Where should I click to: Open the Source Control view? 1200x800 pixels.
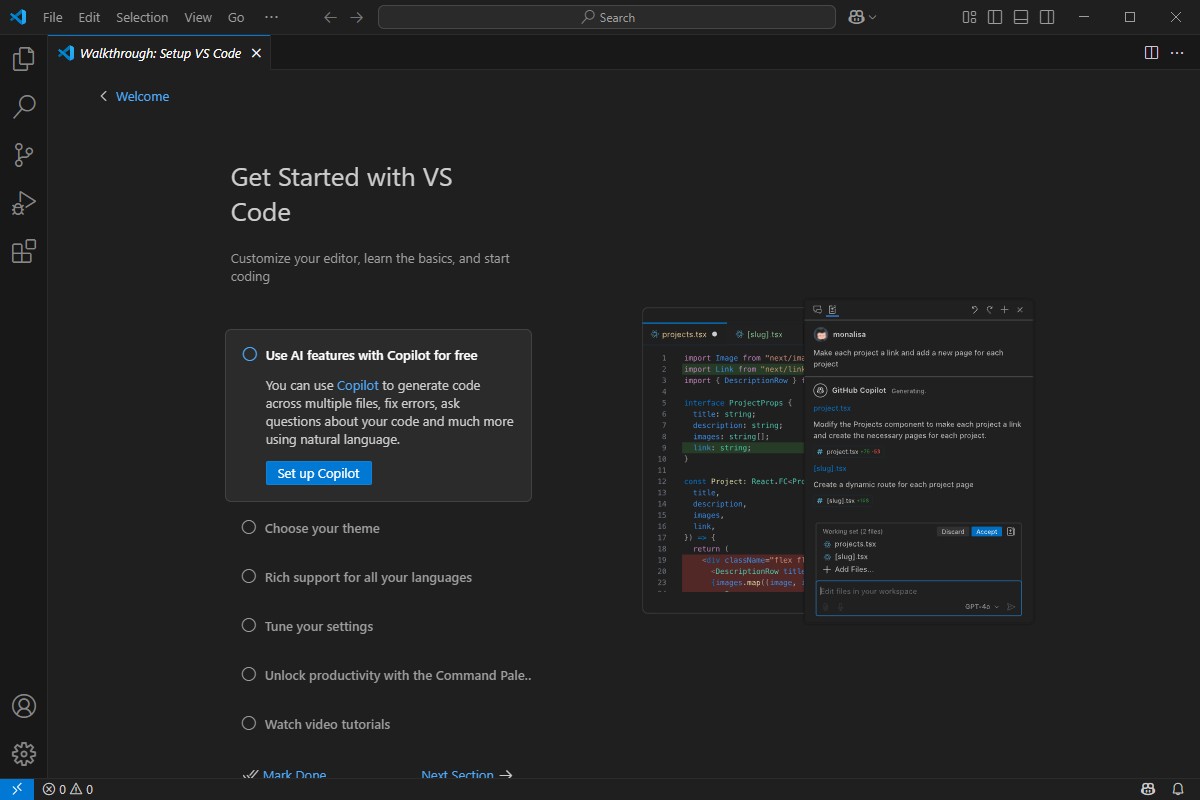[x=24, y=155]
